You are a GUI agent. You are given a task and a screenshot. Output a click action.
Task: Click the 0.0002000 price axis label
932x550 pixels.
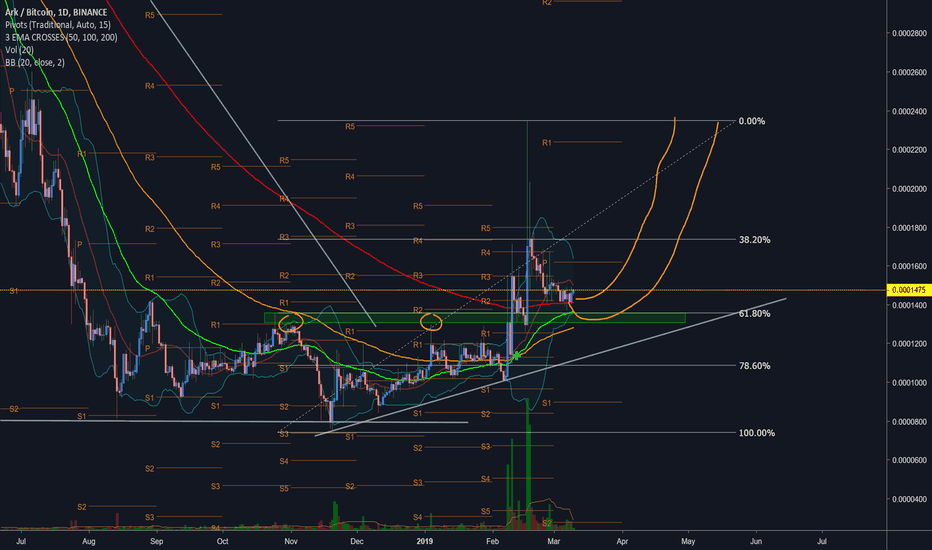pos(909,189)
